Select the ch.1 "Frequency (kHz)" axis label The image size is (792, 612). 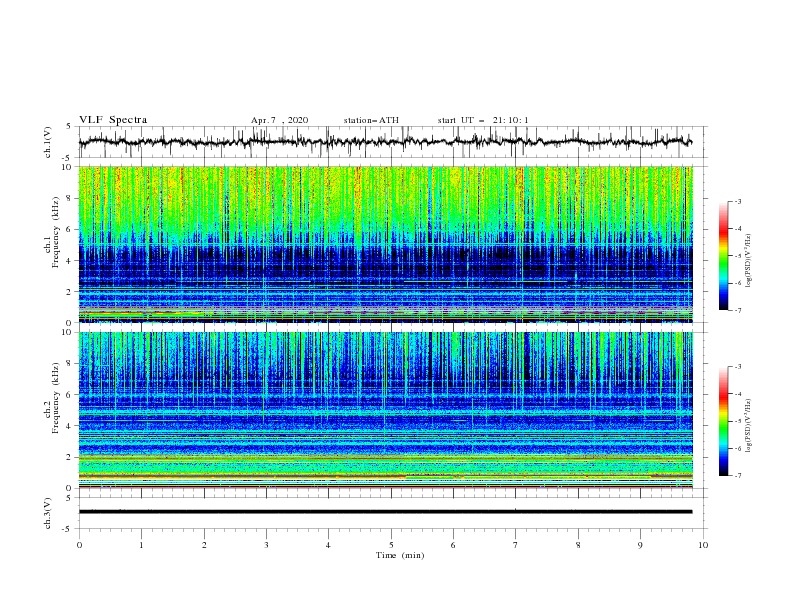pyautogui.click(x=57, y=233)
